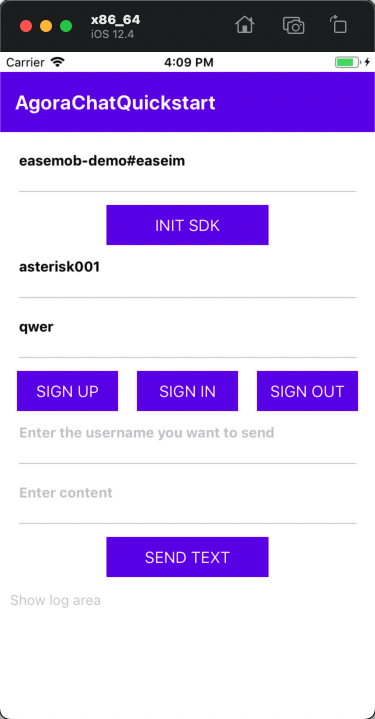Screen dimensions: 375x719
Task: Maximize the simulator with the green button
Action: click(x=66, y=26)
